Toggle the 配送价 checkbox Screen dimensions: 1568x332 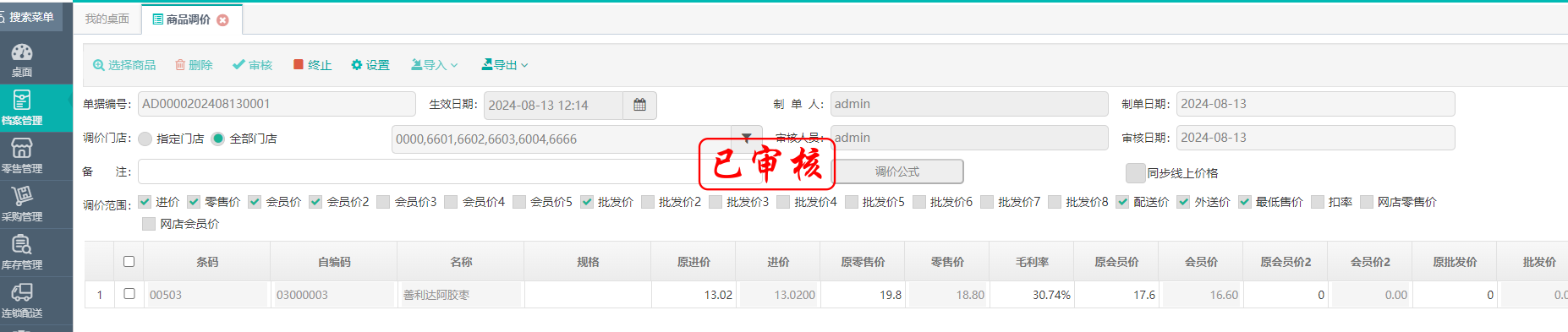1122,202
